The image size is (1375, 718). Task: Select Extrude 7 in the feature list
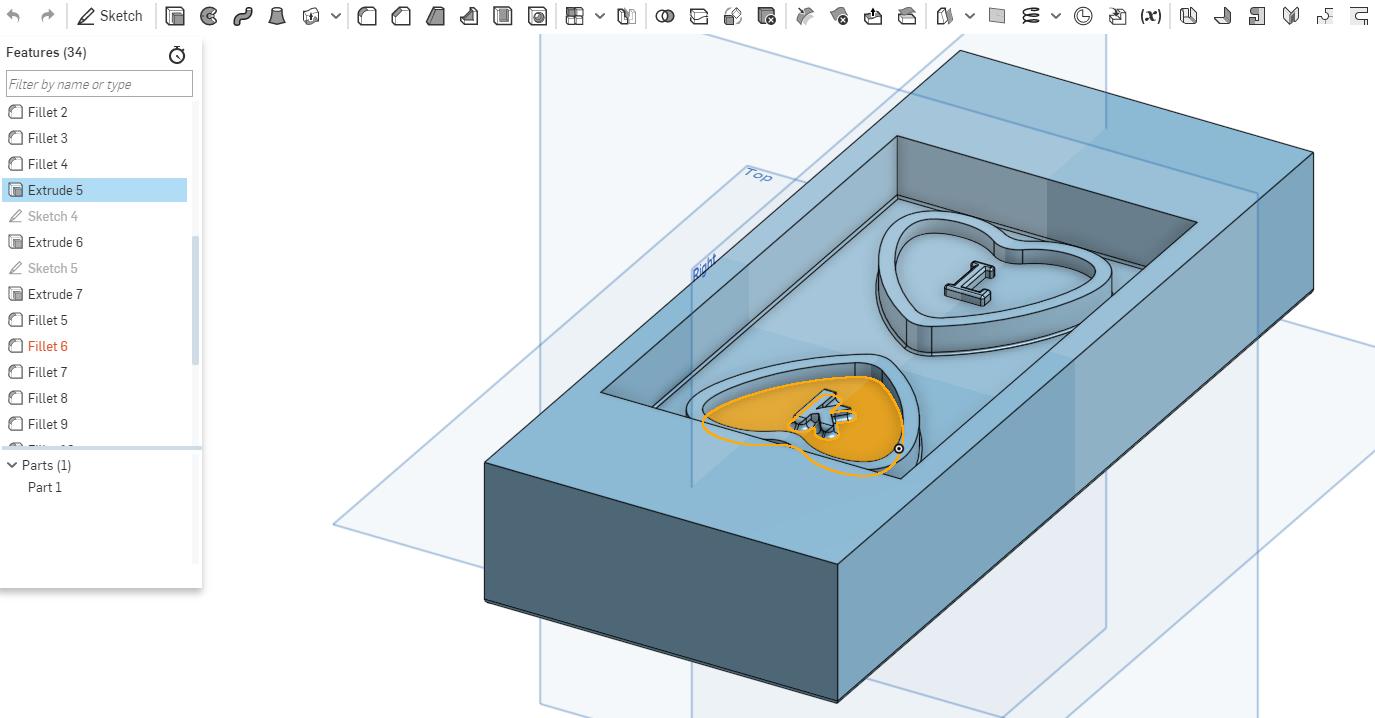pyautogui.click(x=95, y=294)
